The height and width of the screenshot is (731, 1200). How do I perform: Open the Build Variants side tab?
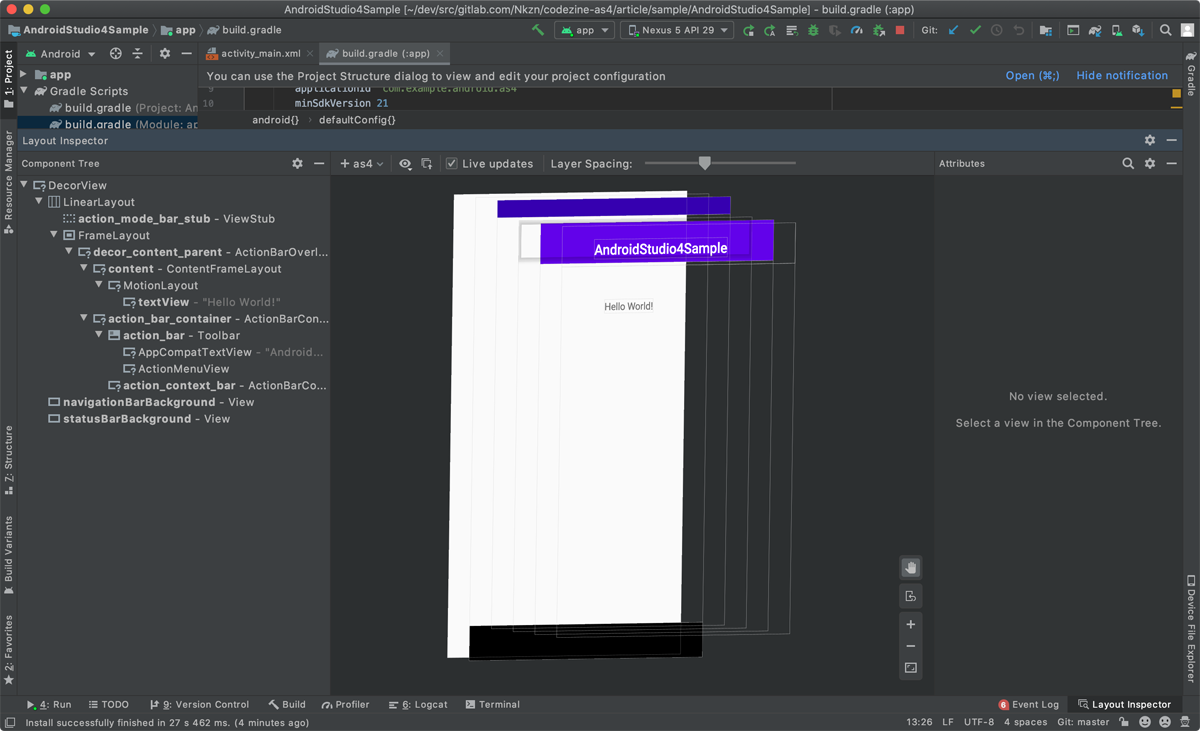9,555
